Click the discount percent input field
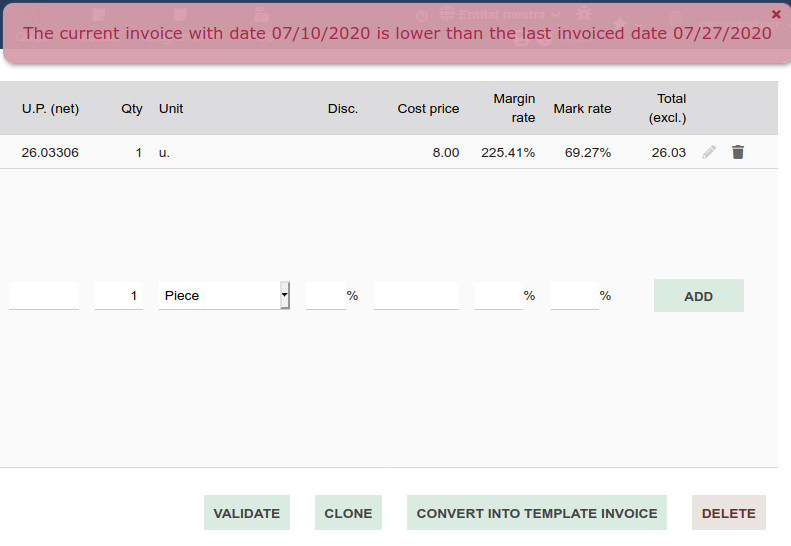Viewport: 791px width, 546px height. [x=325, y=295]
